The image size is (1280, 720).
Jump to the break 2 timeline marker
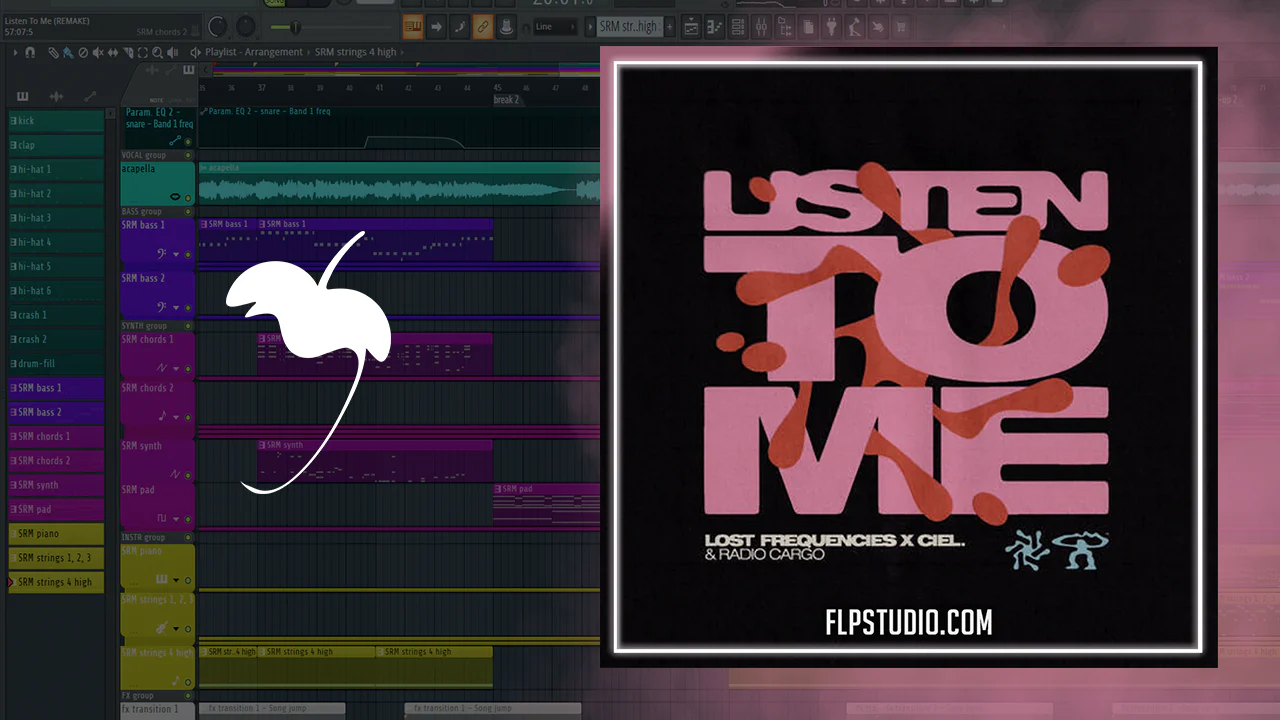pos(506,100)
